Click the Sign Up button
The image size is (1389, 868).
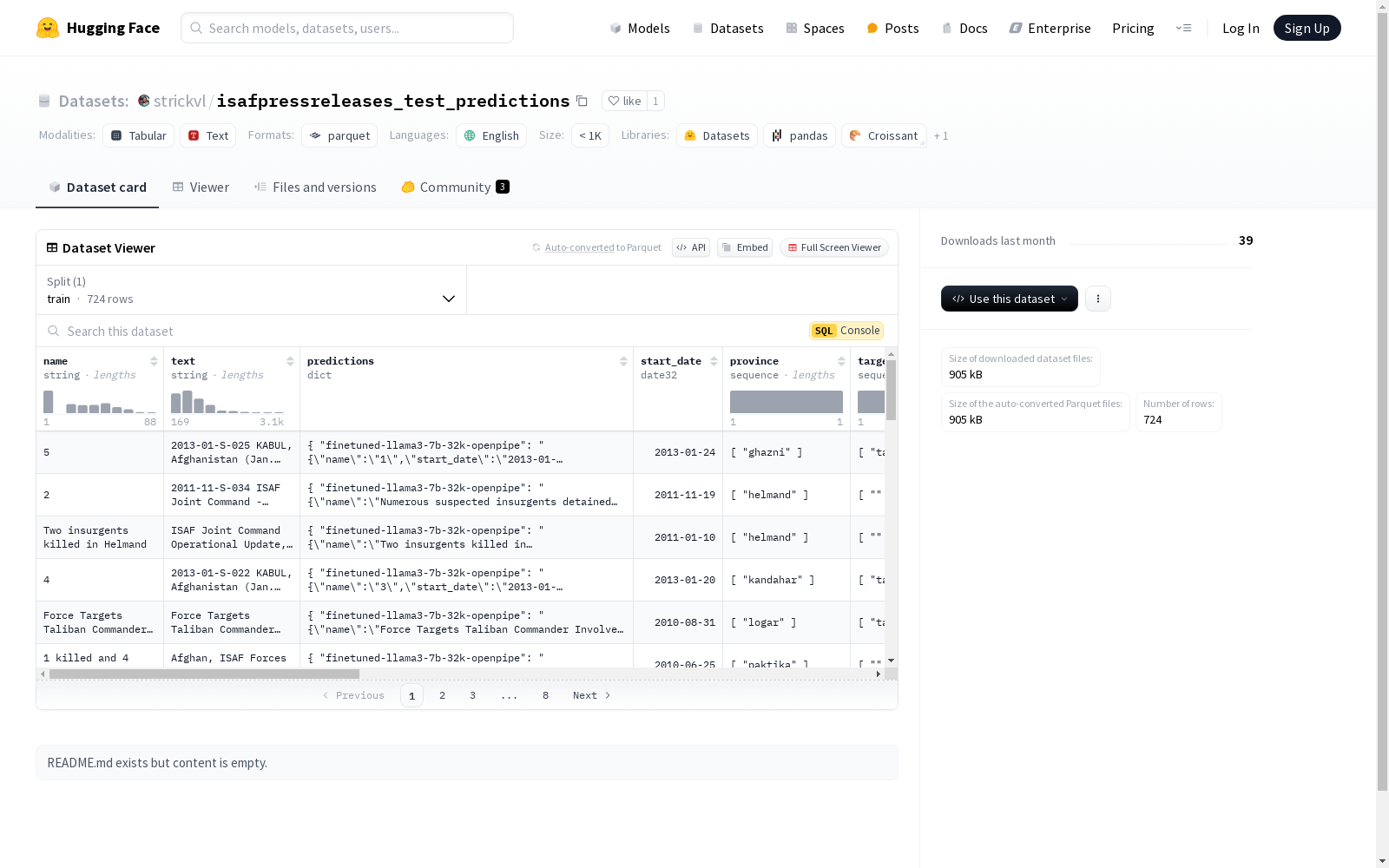click(x=1307, y=28)
